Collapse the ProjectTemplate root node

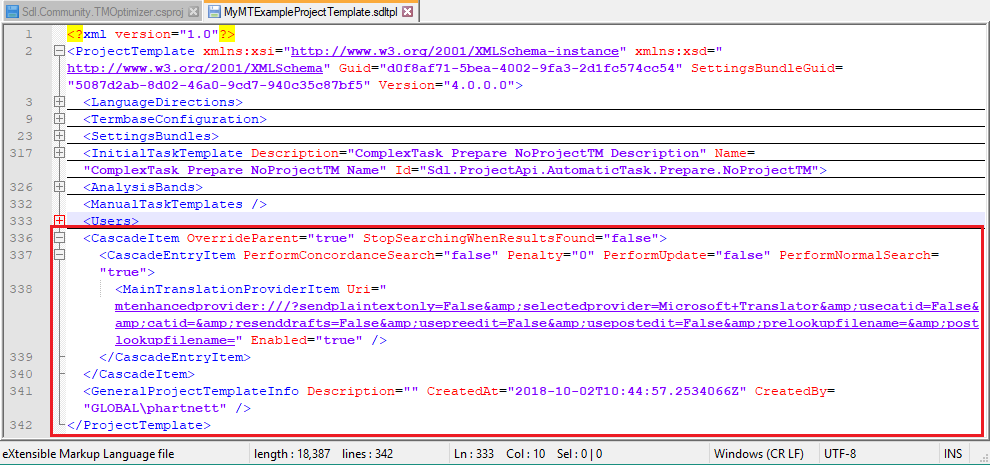click(x=59, y=51)
